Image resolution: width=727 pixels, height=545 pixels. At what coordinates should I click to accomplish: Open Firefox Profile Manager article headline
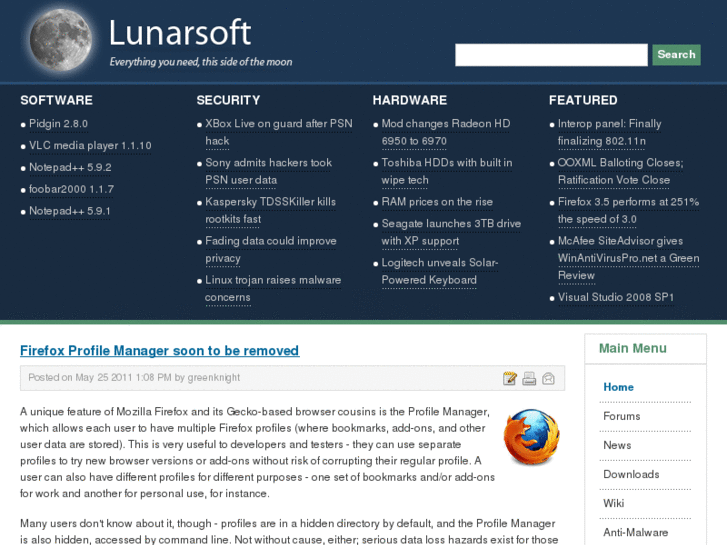coord(159,351)
